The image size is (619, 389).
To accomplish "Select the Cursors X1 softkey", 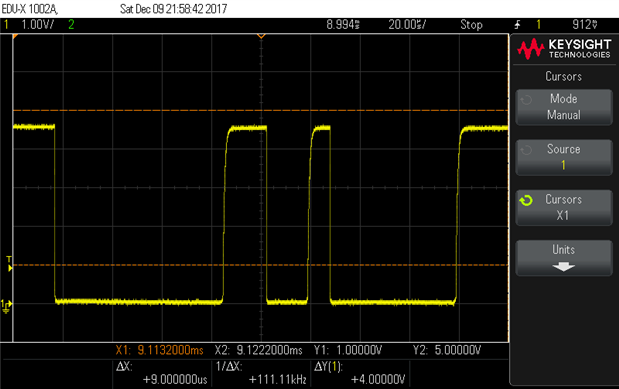I will 564,207.
